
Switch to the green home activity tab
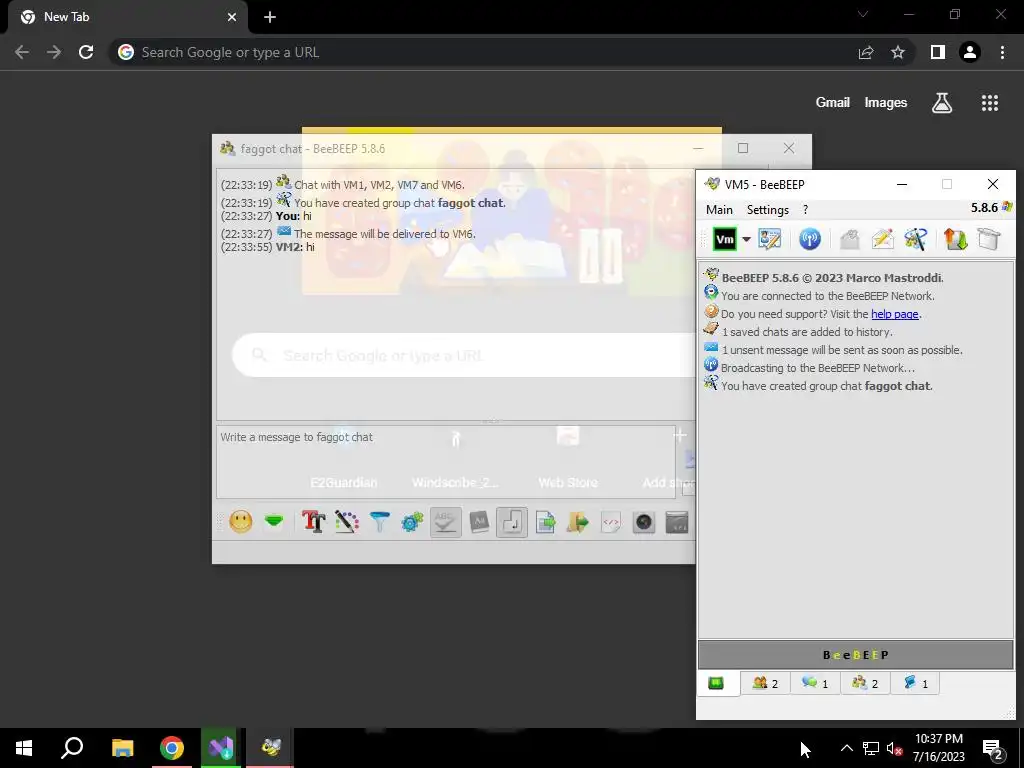pyautogui.click(x=716, y=683)
